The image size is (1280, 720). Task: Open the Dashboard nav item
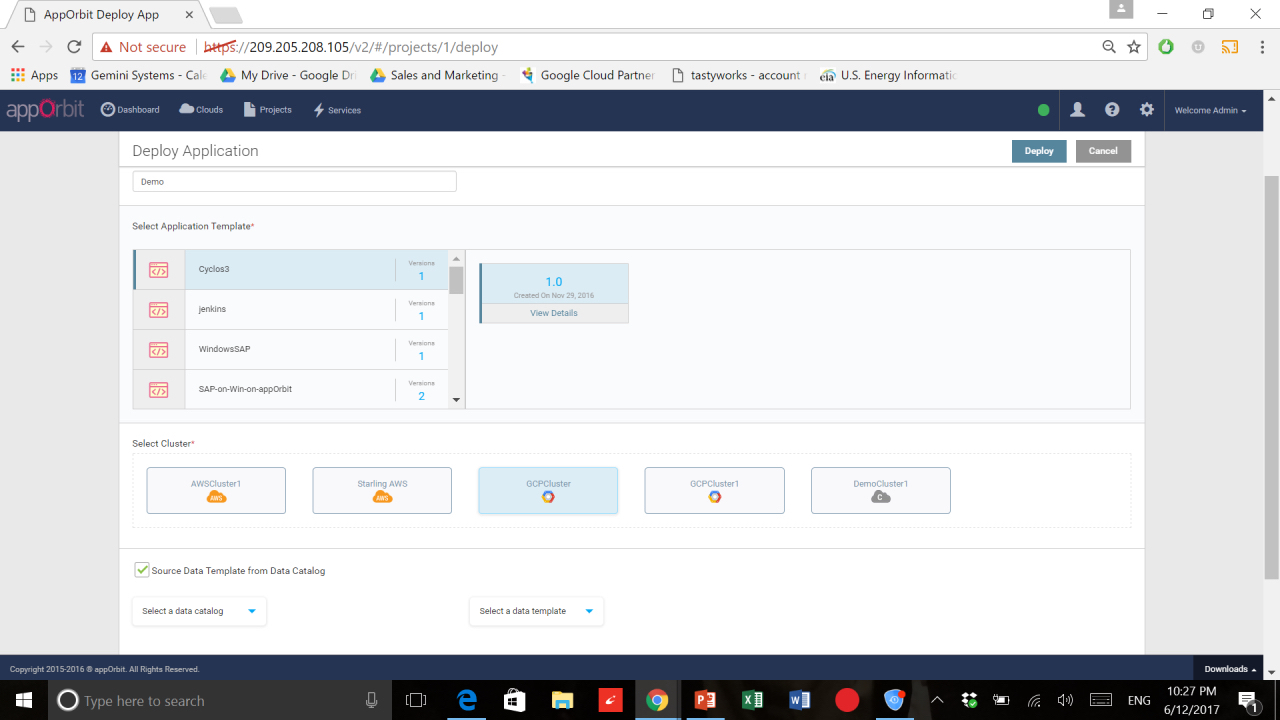click(130, 110)
